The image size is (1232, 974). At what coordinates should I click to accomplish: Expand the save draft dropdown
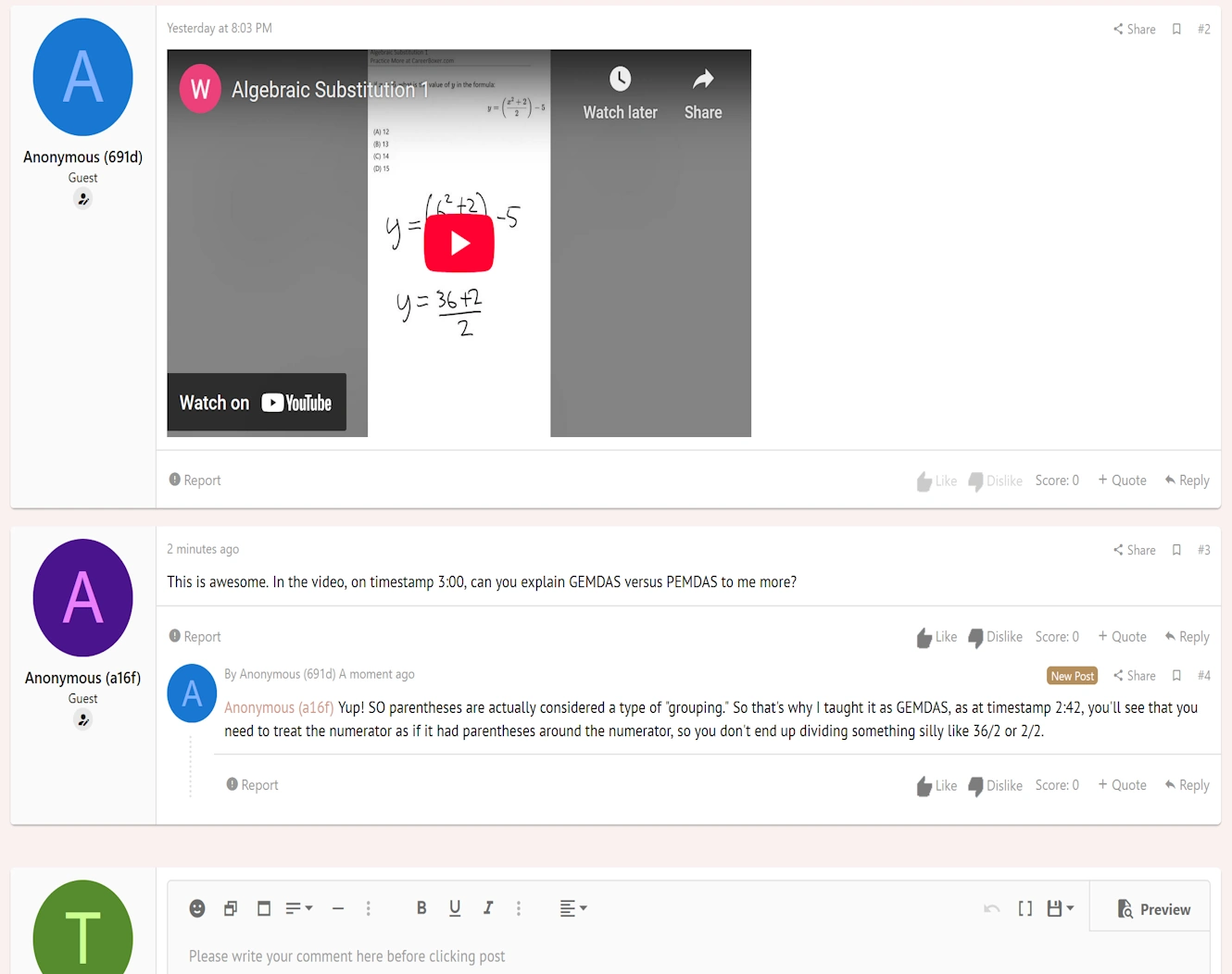[1061, 909]
